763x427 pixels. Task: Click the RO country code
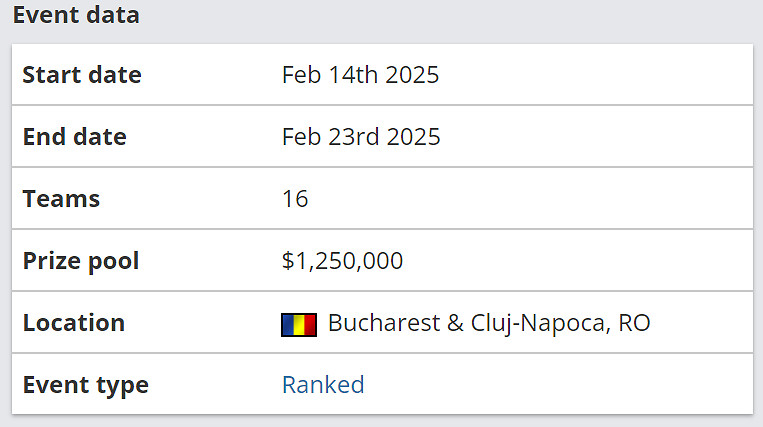[x=634, y=324]
